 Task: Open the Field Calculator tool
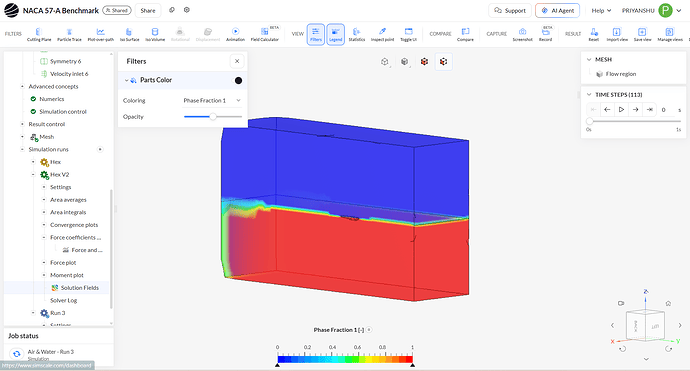coord(264,34)
